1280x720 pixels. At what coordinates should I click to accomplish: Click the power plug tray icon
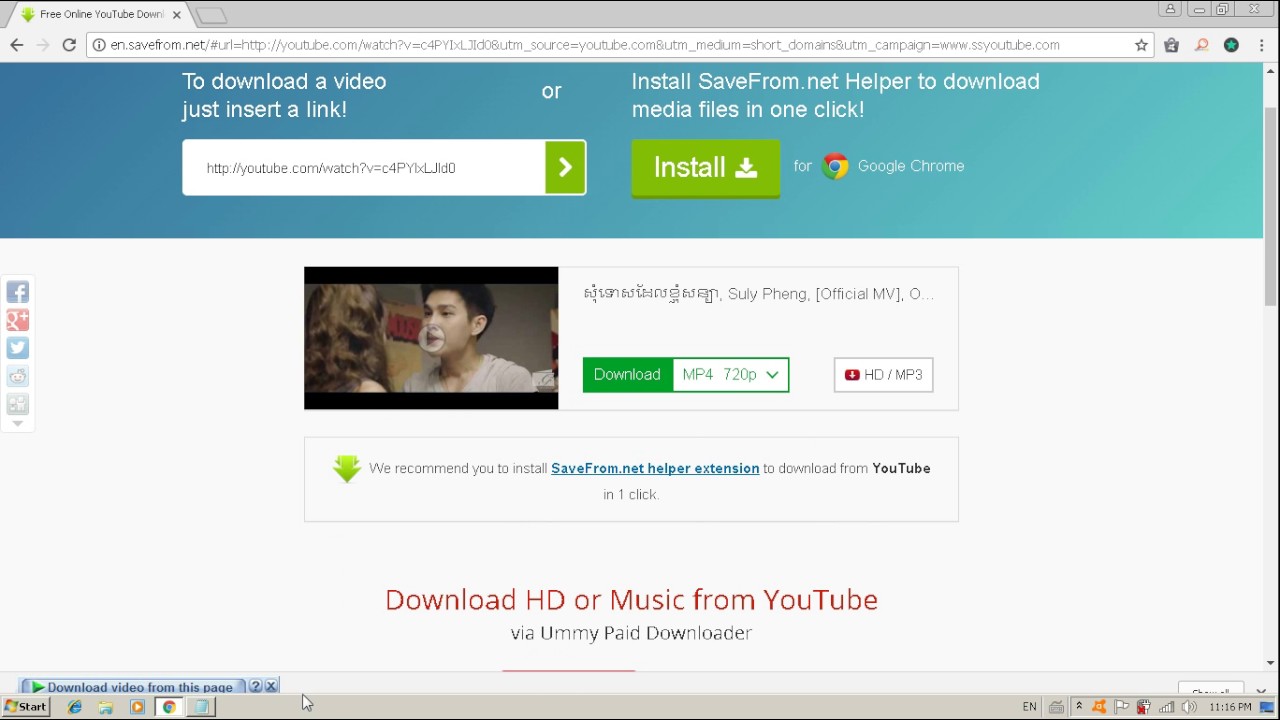coord(1144,707)
